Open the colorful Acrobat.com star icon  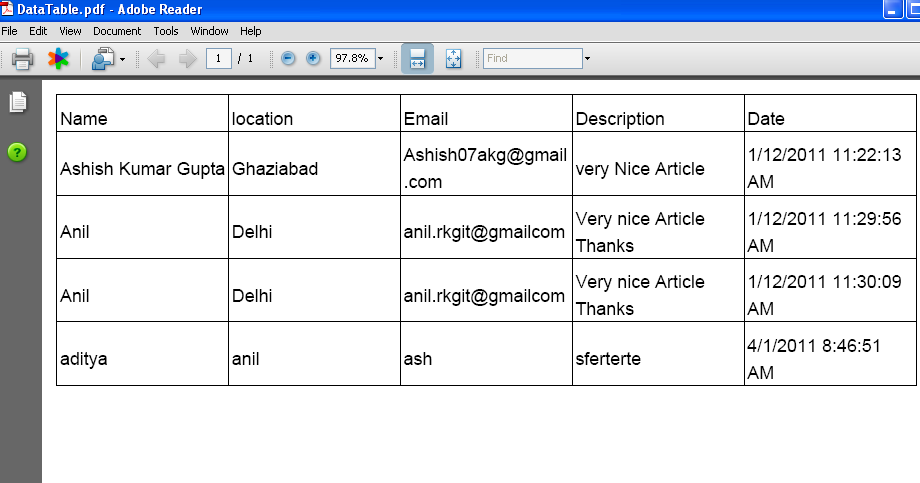[x=58, y=59]
